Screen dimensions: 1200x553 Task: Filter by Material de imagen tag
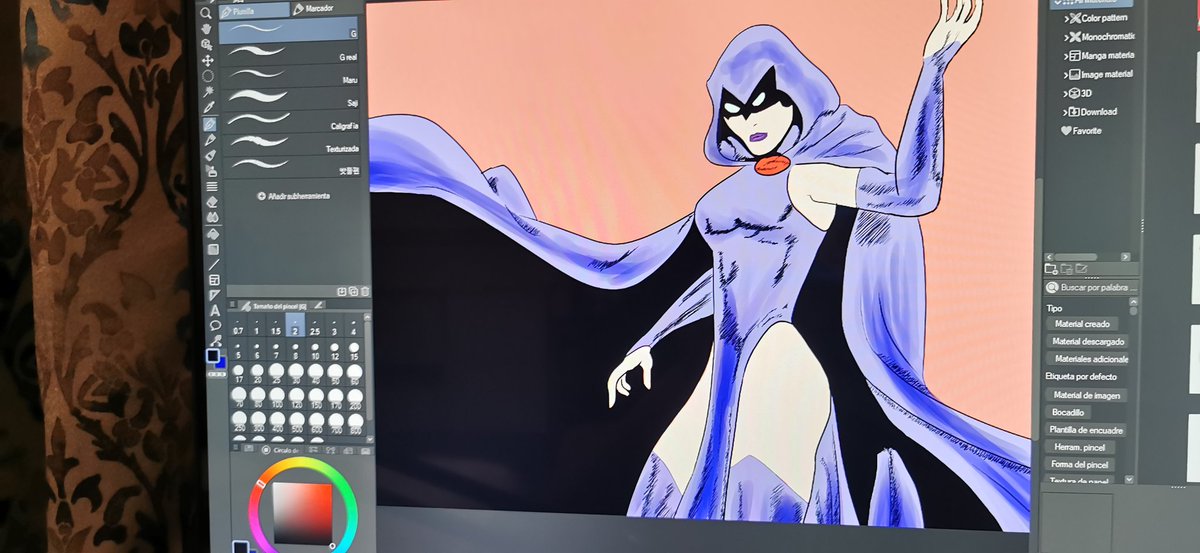click(1088, 395)
